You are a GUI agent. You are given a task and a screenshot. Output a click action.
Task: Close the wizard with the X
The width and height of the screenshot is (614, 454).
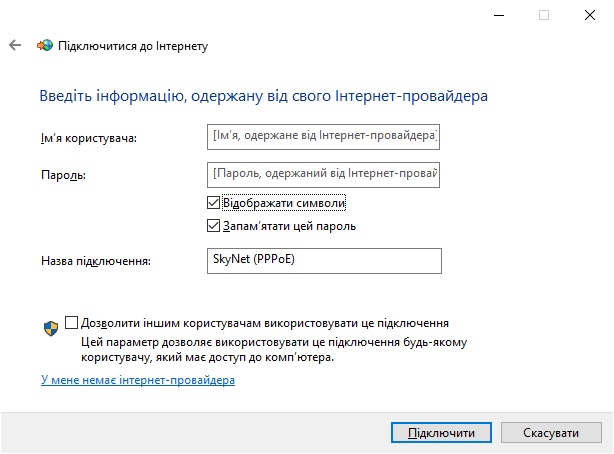590,15
